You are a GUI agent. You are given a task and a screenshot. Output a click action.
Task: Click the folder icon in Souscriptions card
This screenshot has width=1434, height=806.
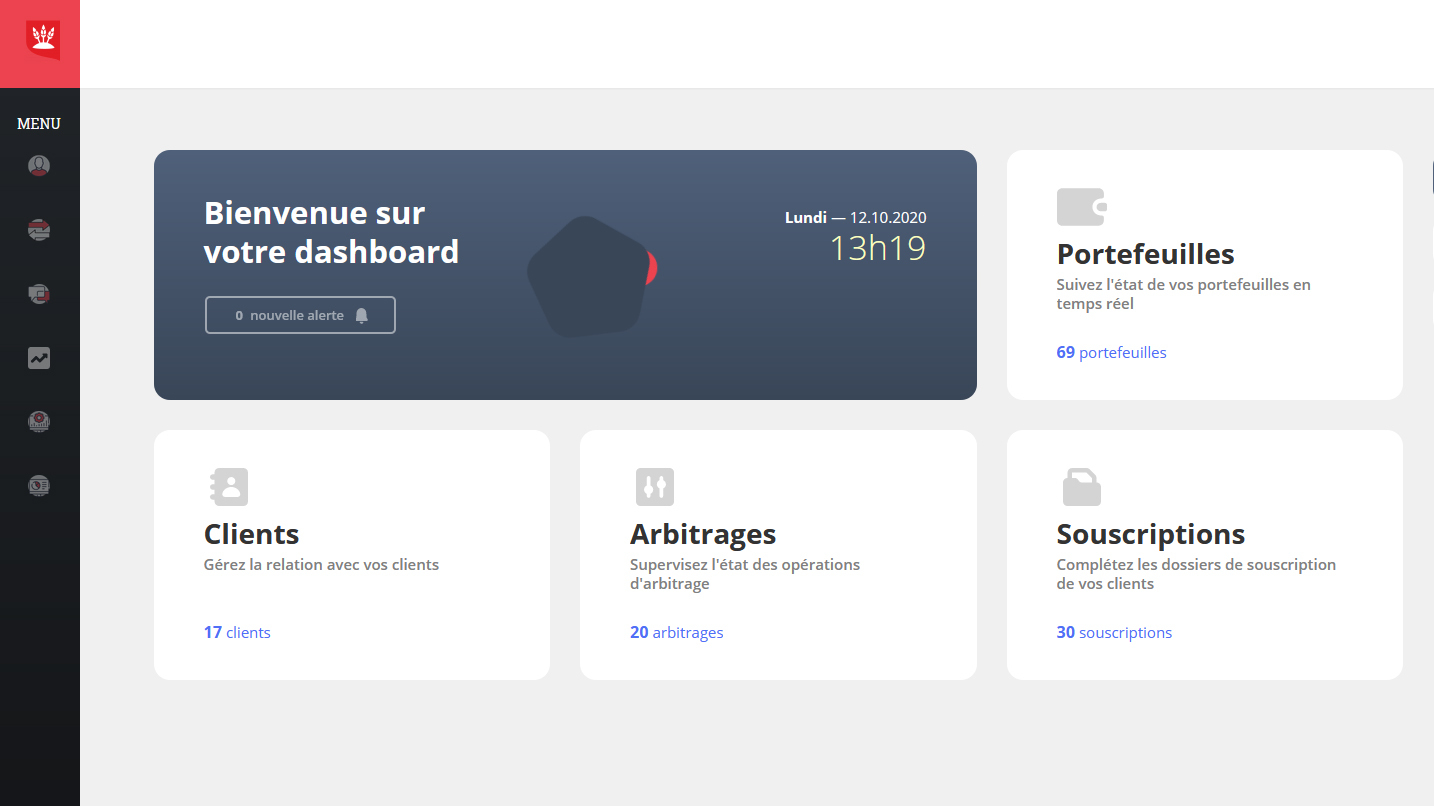(1081, 487)
